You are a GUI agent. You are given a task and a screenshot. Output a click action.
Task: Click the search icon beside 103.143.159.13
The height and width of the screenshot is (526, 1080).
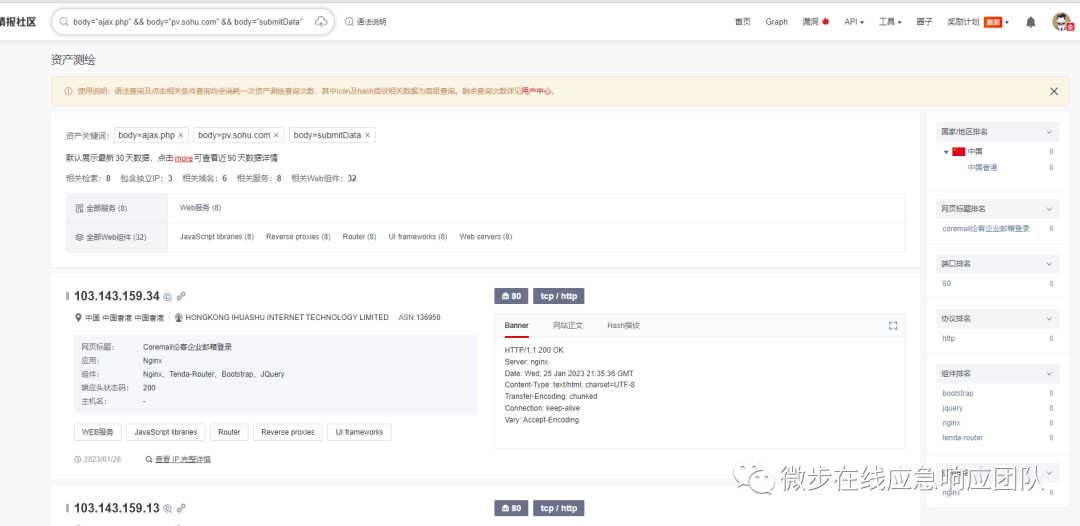point(167,509)
